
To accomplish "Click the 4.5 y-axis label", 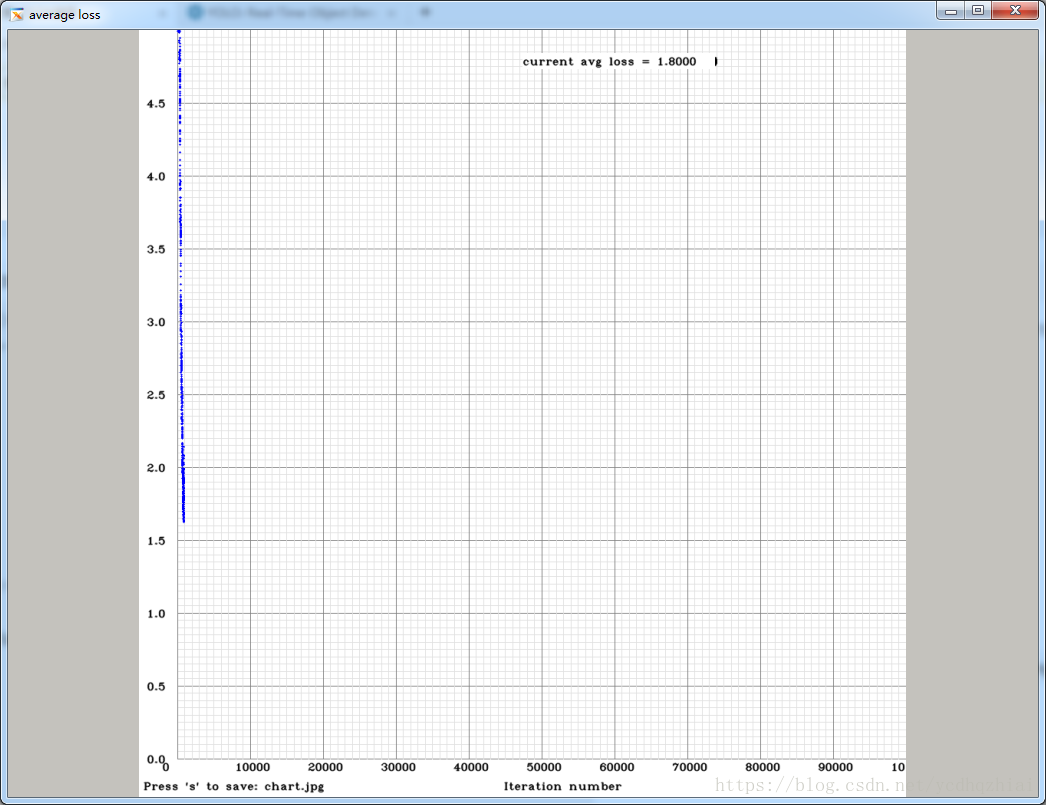I will point(156,103).
